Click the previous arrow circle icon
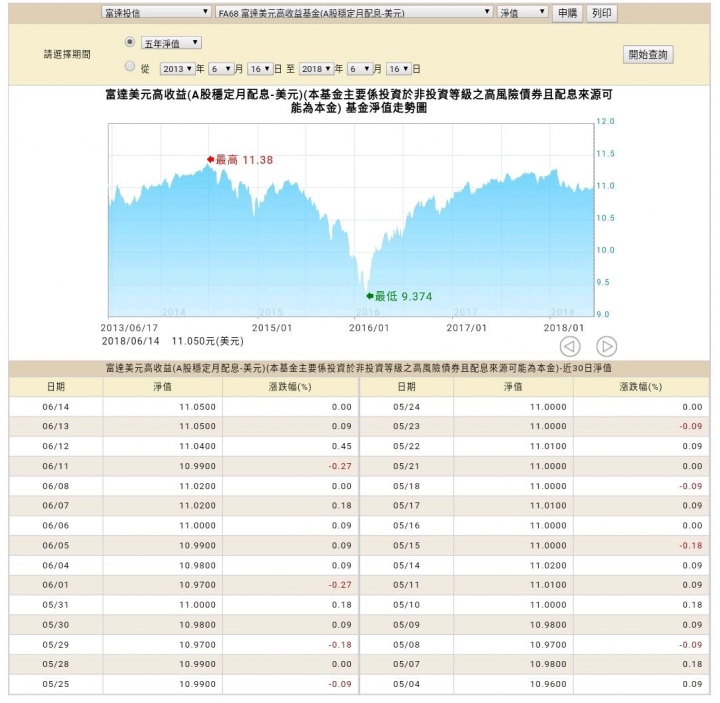The image size is (720, 703). pyautogui.click(x=570, y=346)
